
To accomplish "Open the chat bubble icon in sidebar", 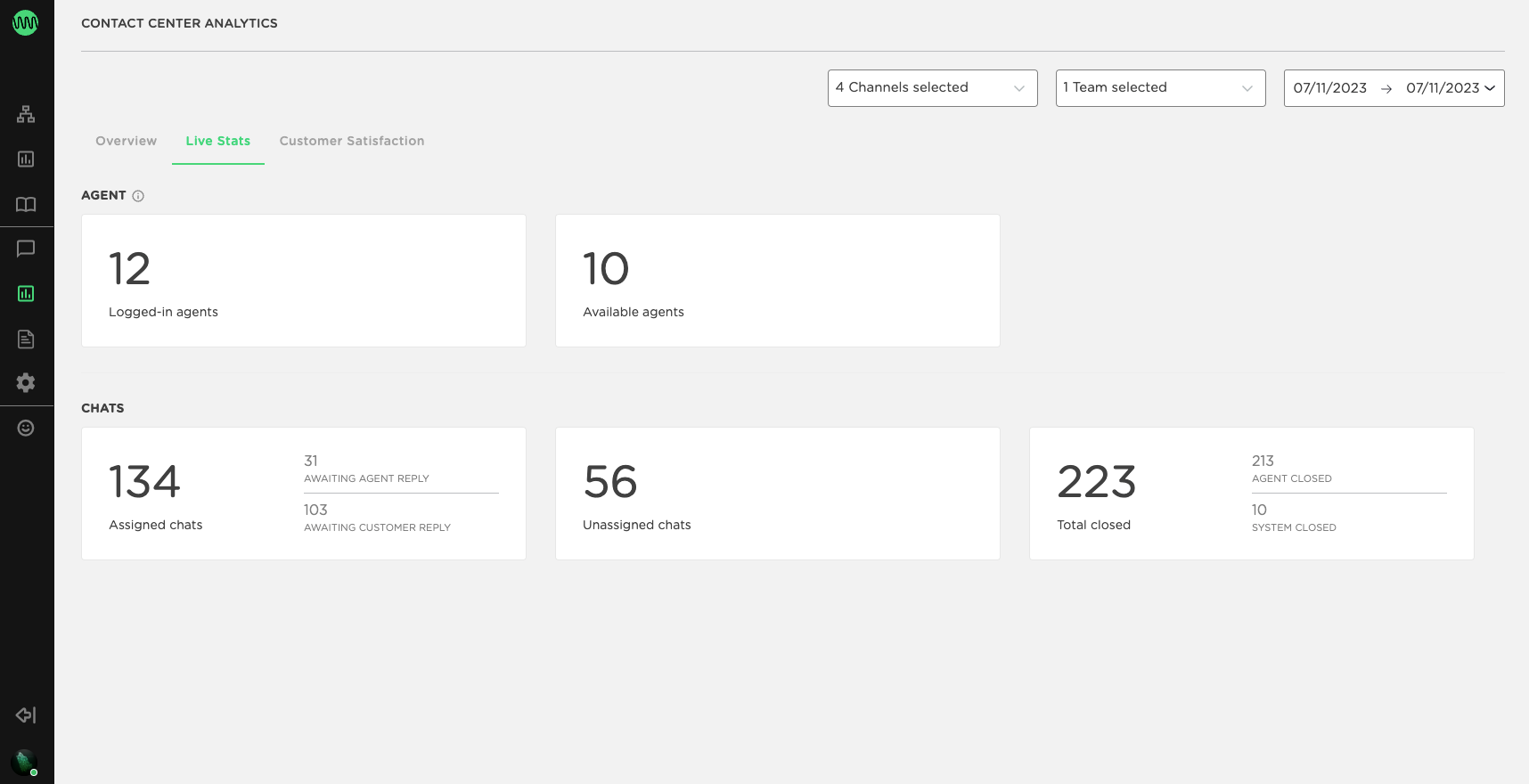I will [26, 249].
